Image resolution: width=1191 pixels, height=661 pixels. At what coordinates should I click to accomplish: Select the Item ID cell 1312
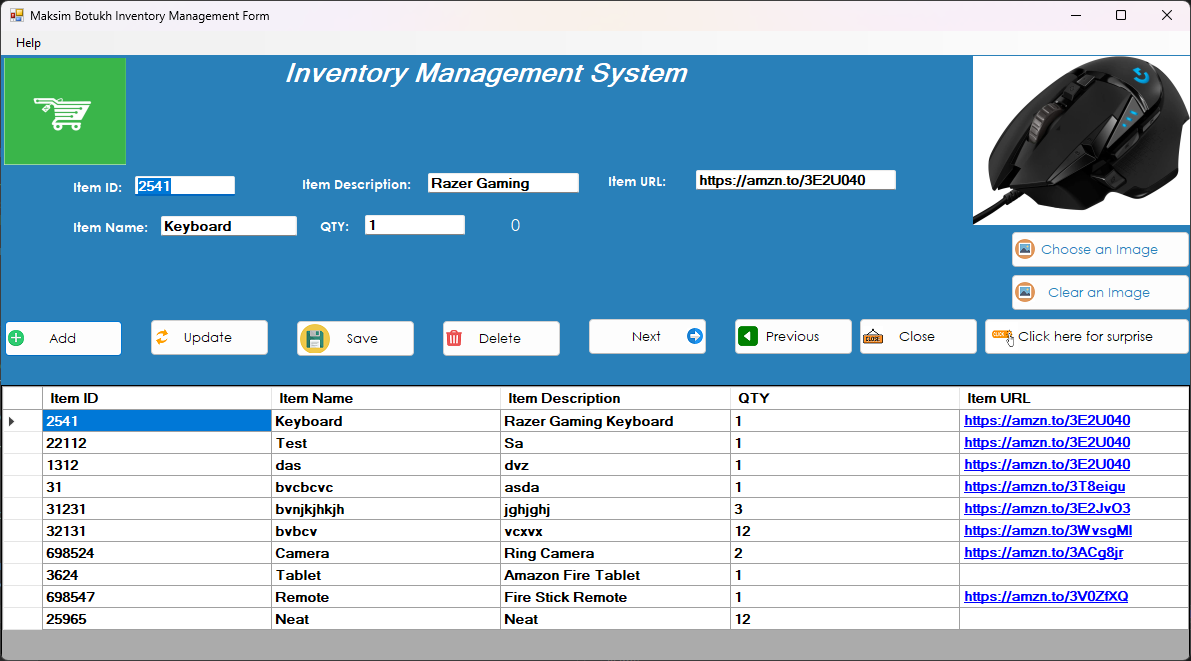click(x=157, y=465)
